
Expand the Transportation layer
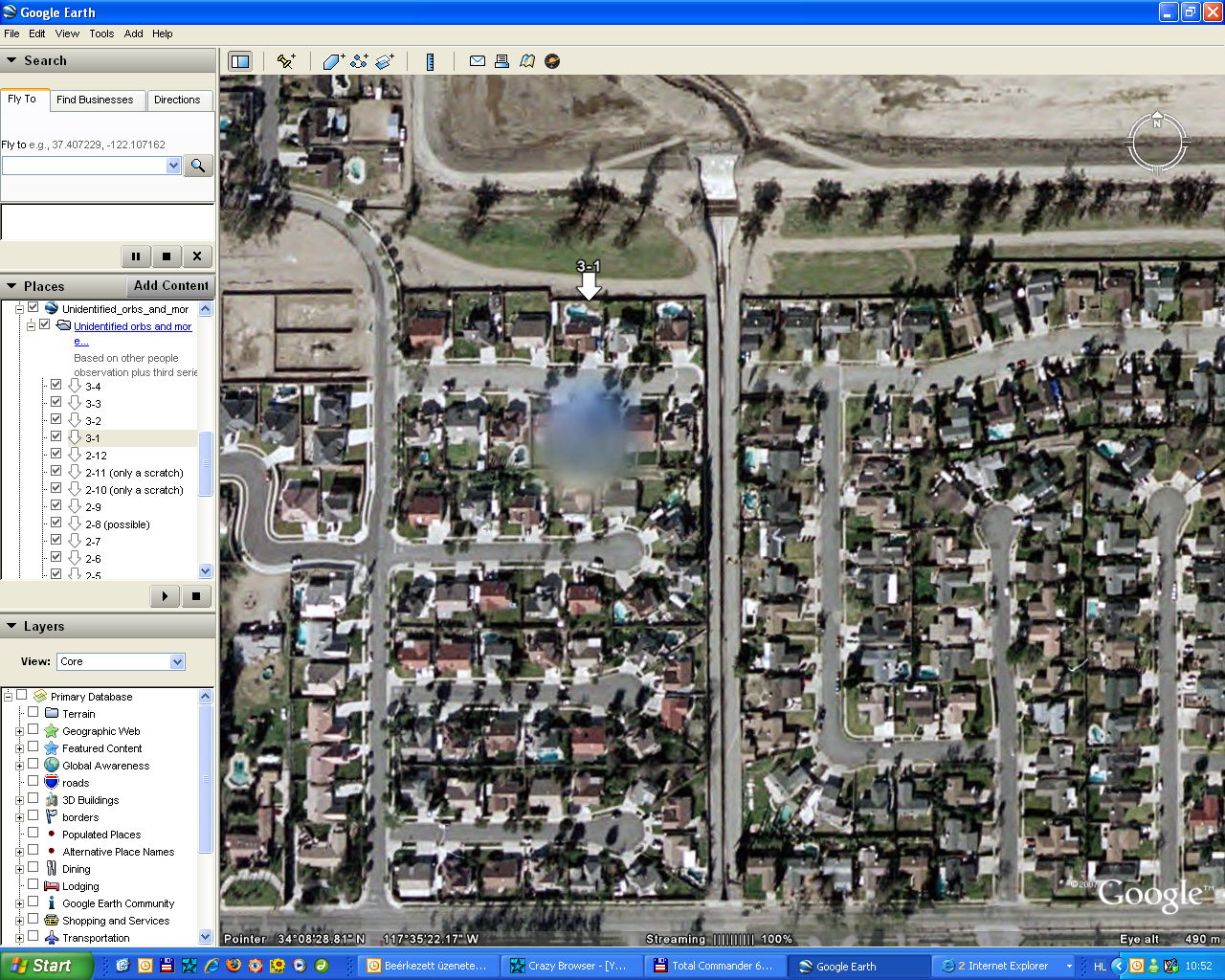coord(19,938)
